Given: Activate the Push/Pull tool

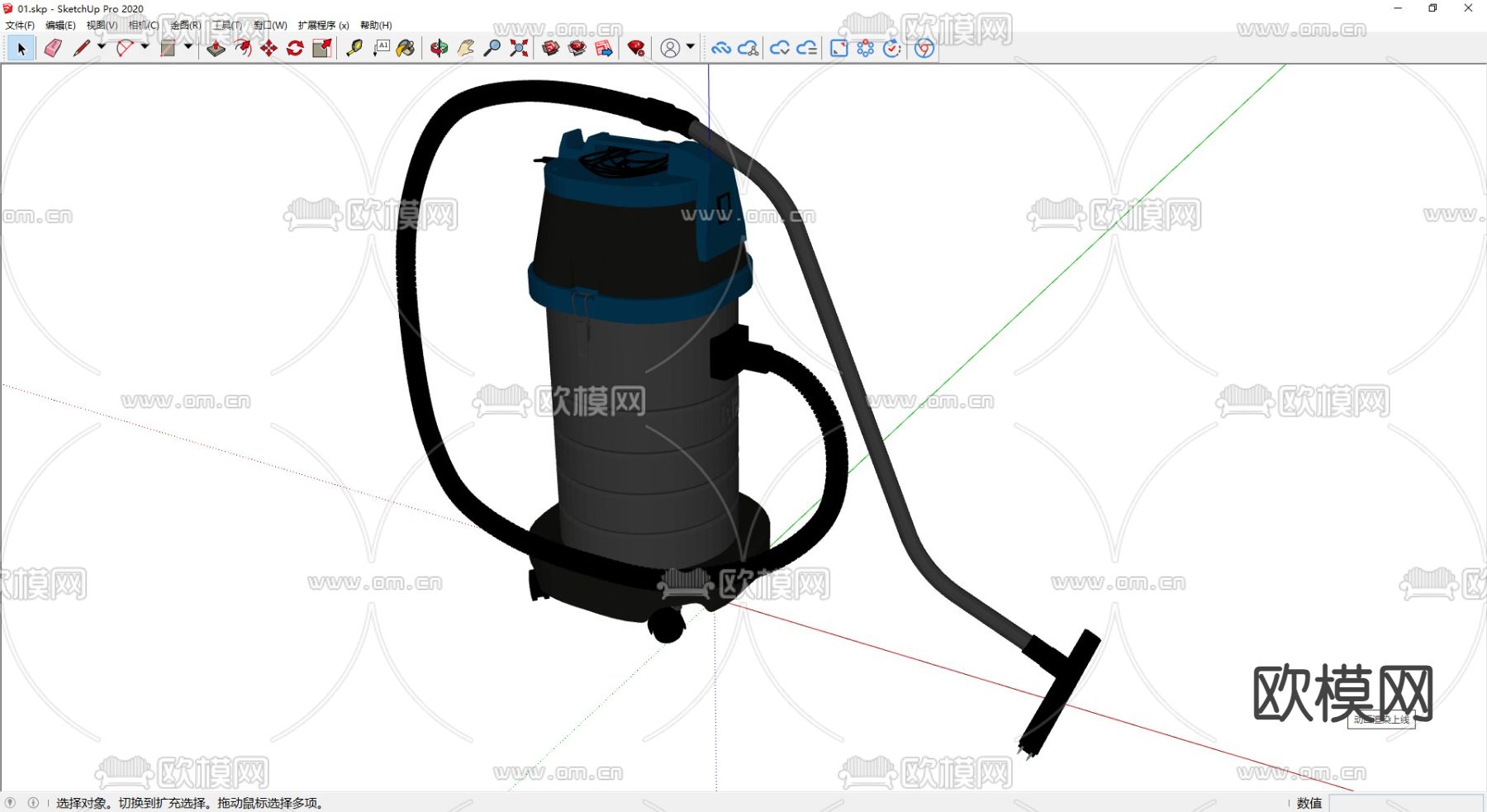Looking at the screenshot, I should pos(216,49).
